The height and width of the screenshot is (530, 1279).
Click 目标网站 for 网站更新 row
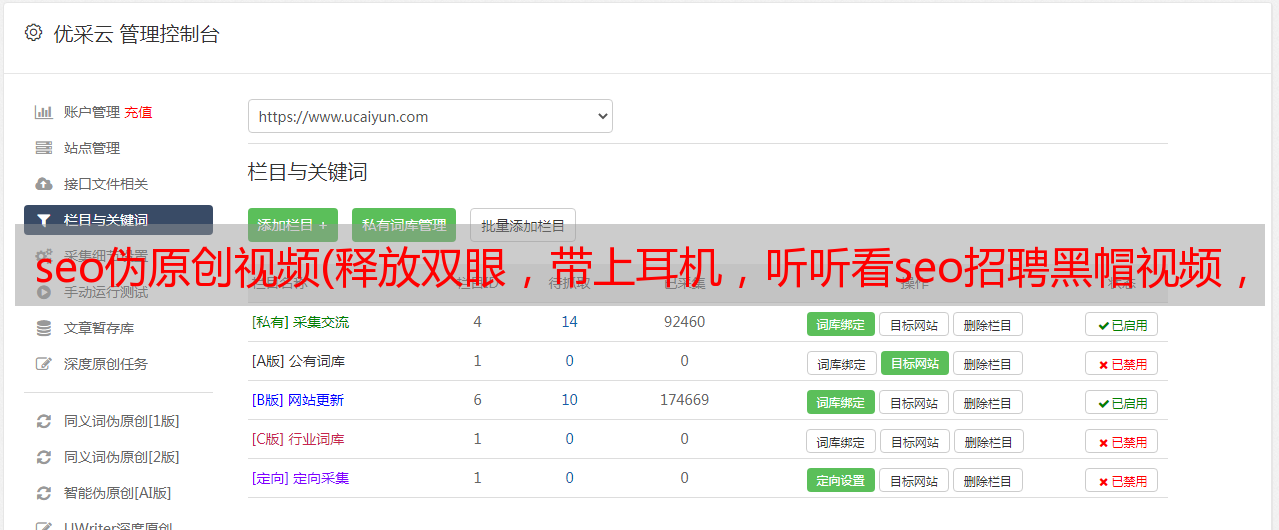[x=914, y=402]
